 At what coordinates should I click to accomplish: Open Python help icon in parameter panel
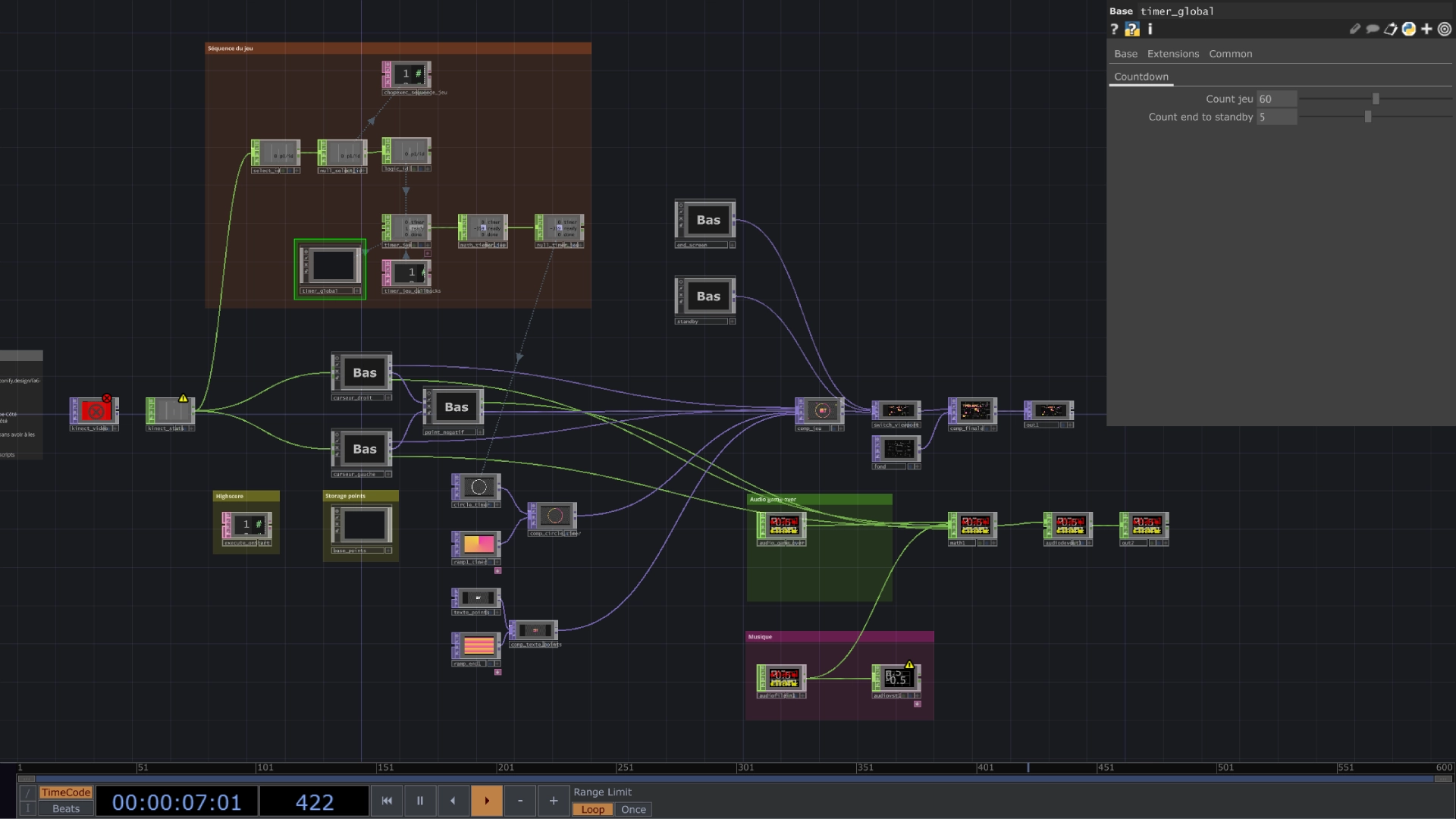(x=1132, y=29)
